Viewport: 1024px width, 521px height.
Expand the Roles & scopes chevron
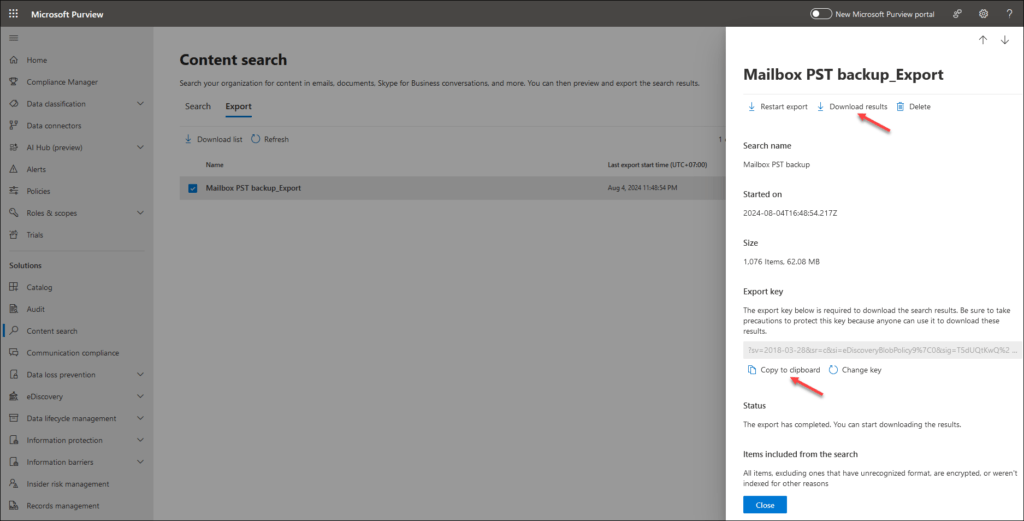(140, 213)
